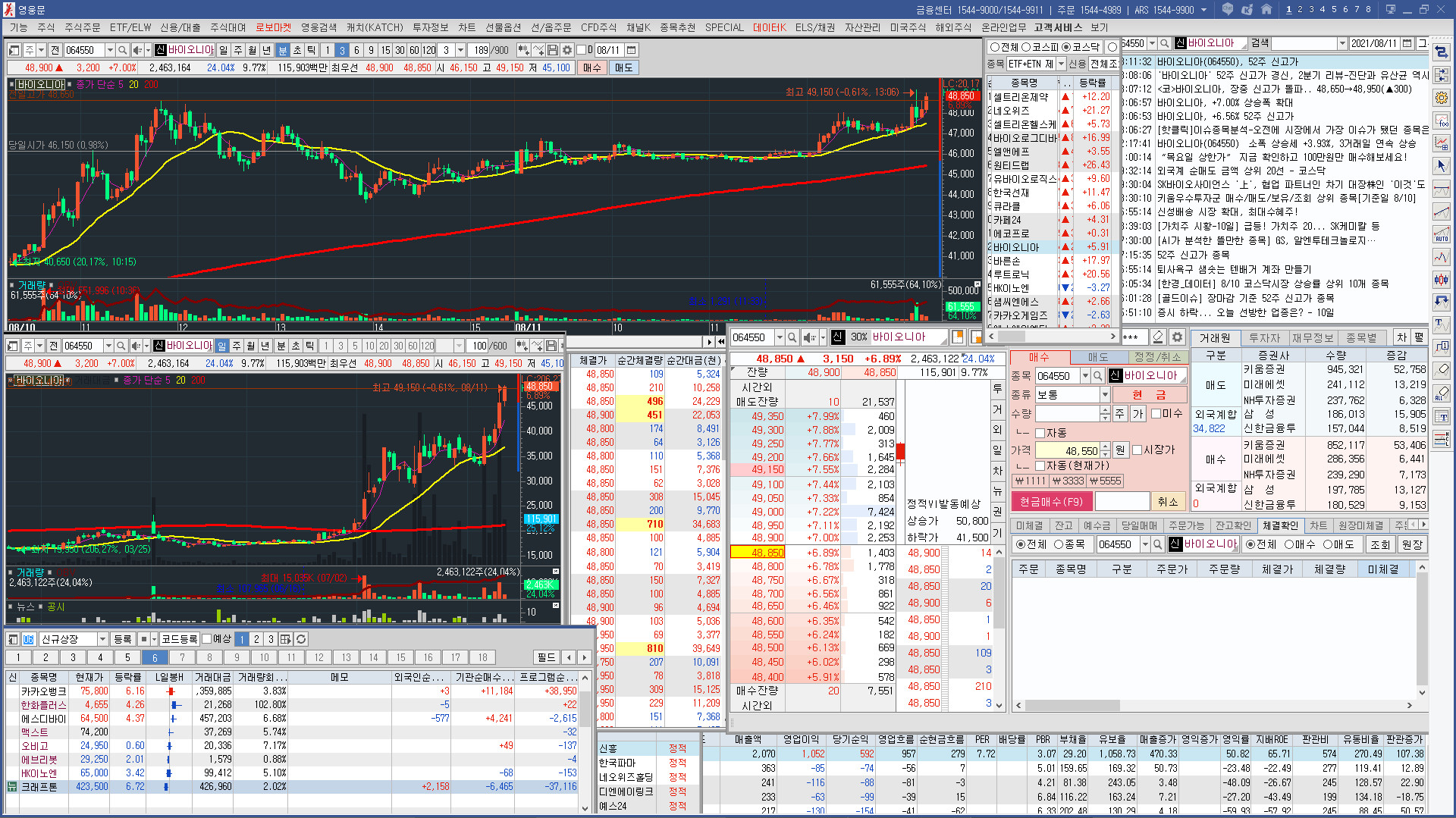Click the add indicator icon in top chart toolbar

[x=538, y=50]
